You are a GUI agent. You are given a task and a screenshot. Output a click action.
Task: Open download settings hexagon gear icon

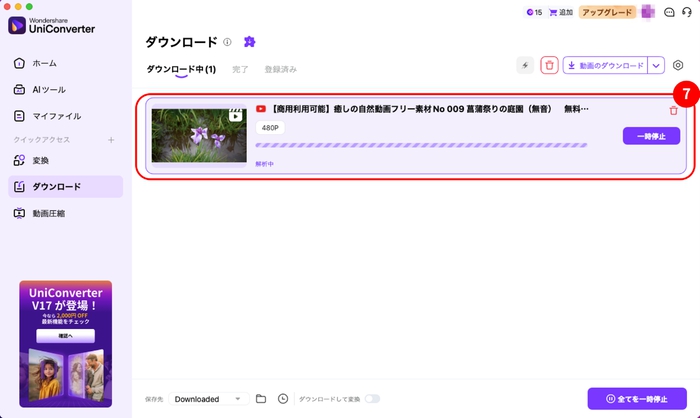point(678,65)
